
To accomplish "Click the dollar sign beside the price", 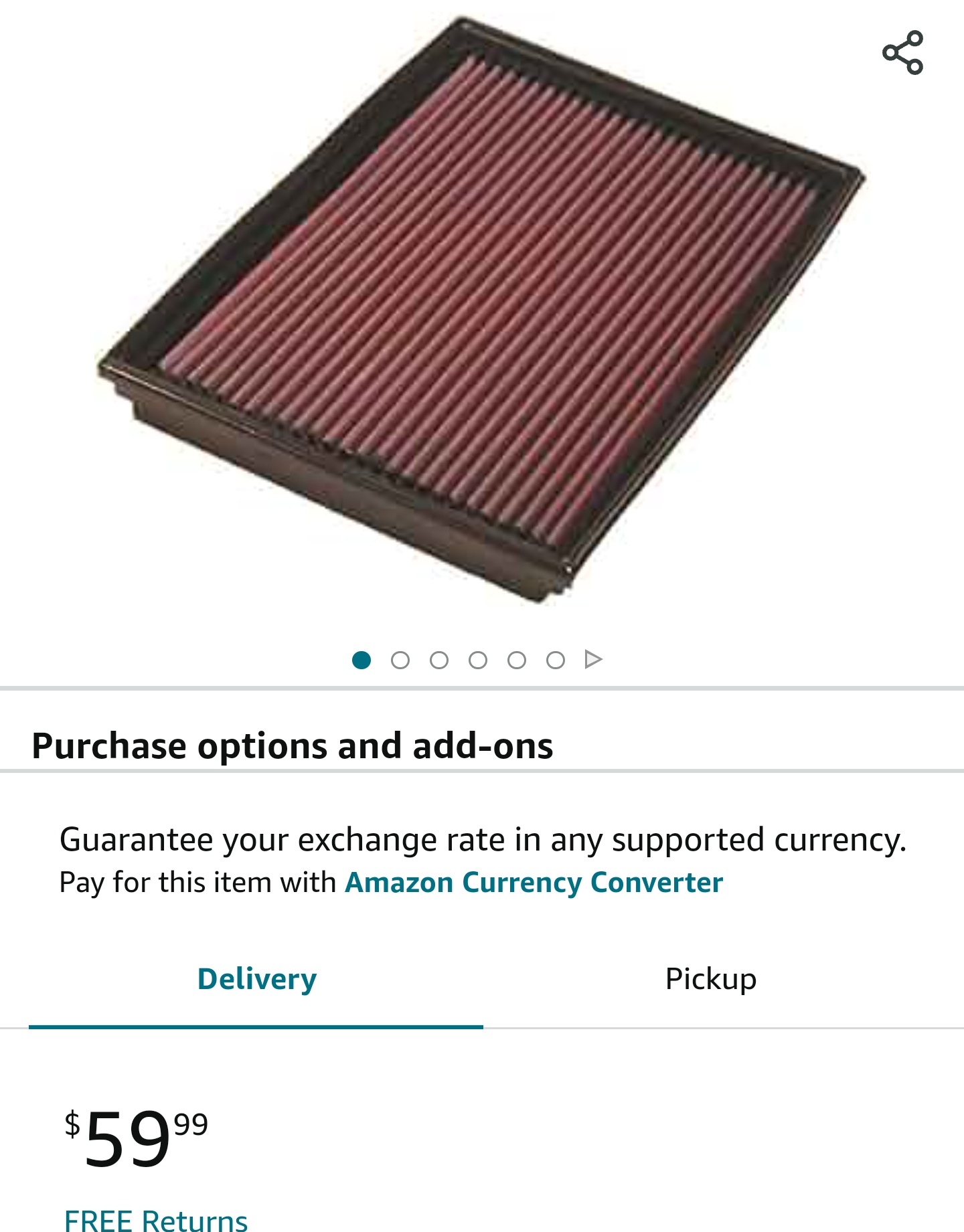I will click(x=72, y=1124).
